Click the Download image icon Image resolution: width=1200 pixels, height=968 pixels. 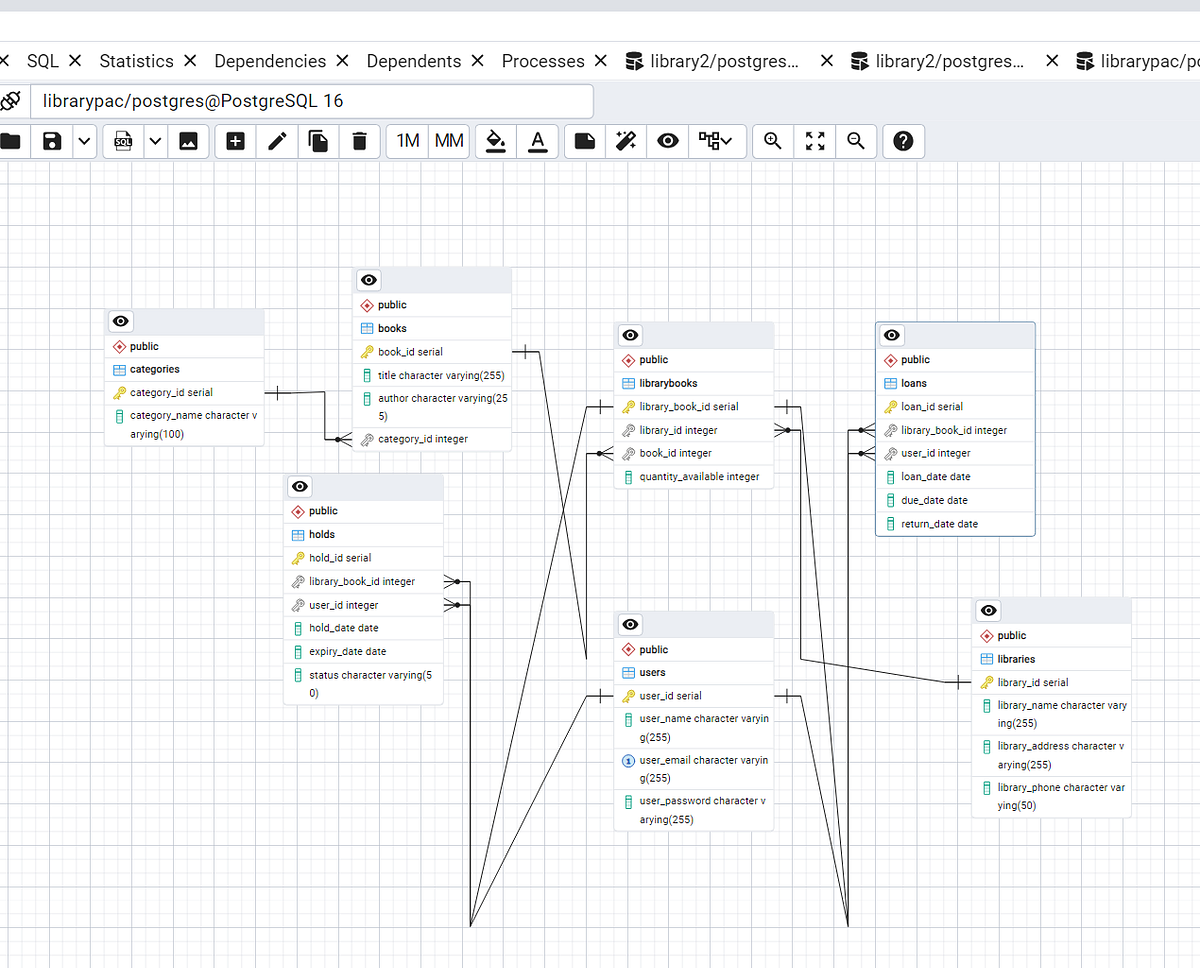pos(190,141)
